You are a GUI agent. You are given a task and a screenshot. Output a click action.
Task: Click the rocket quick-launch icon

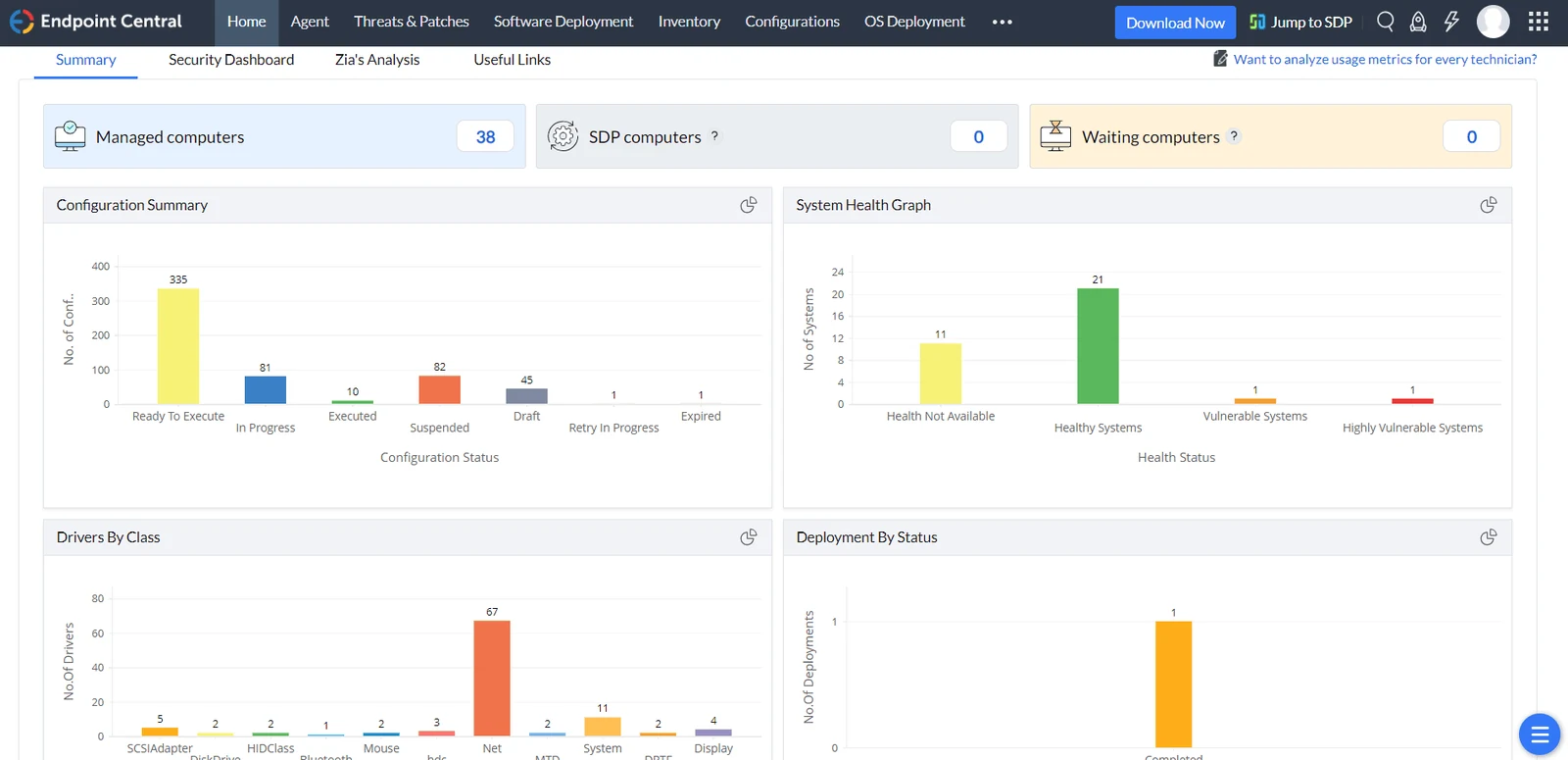(1418, 22)
